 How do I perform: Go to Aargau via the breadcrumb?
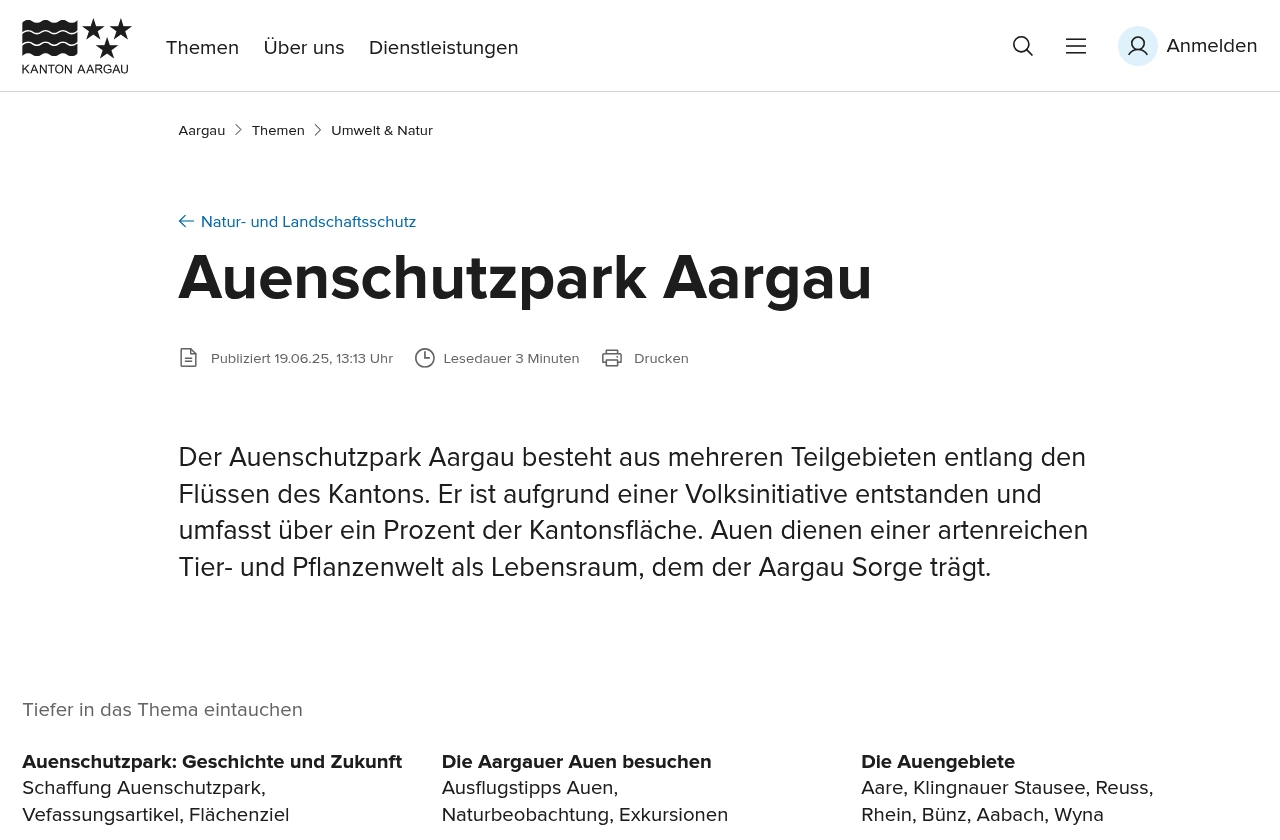click(x=201, y=130)
